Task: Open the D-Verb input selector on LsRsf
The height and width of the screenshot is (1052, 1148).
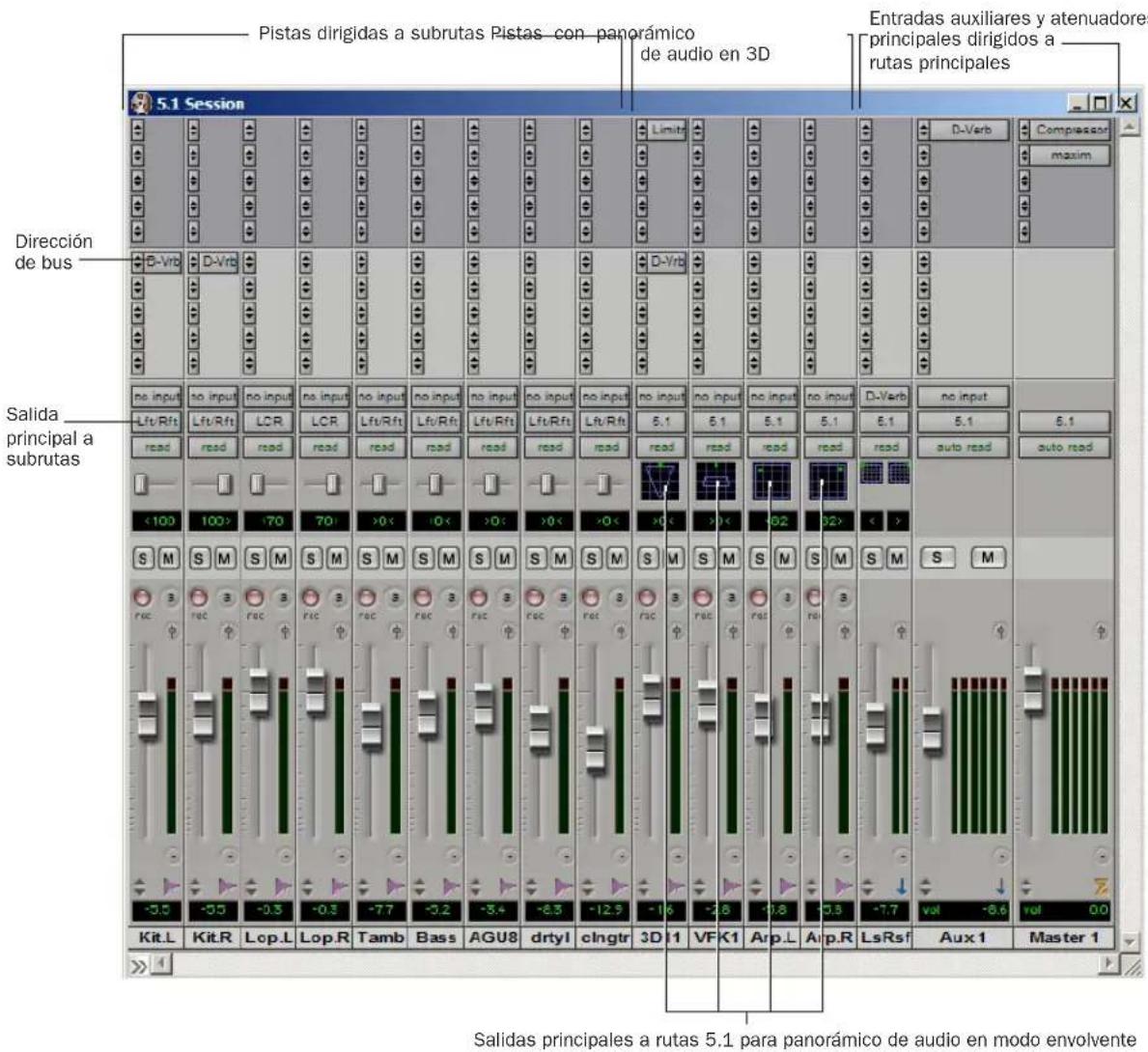Action: [885, 397]
